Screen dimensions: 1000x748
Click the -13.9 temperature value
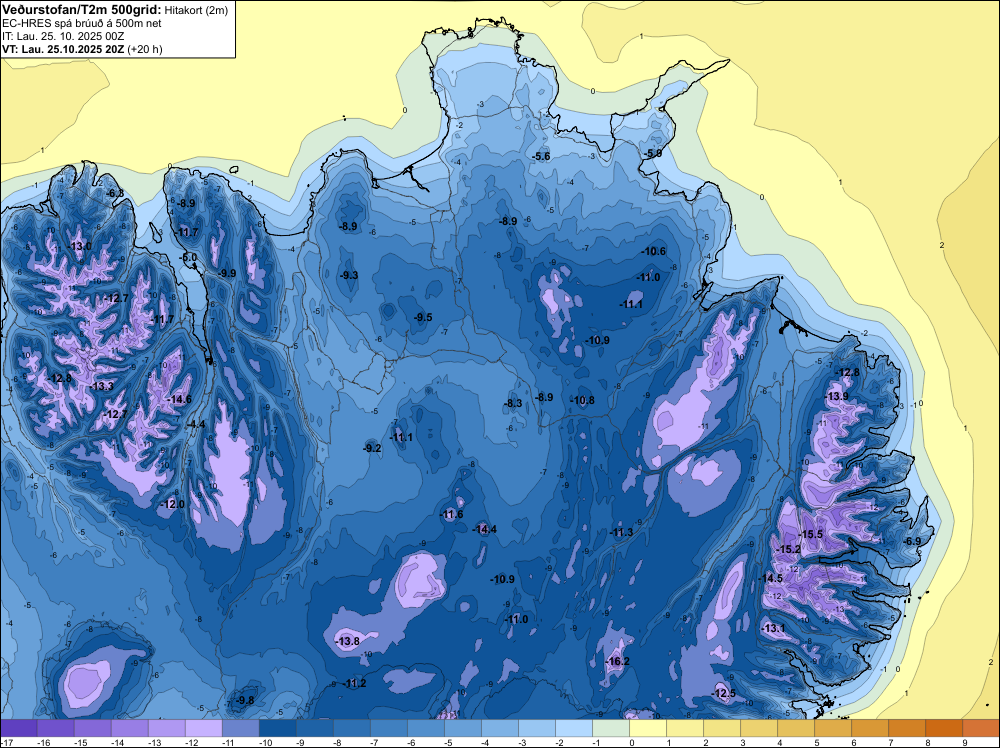click(x=836, y=396)
